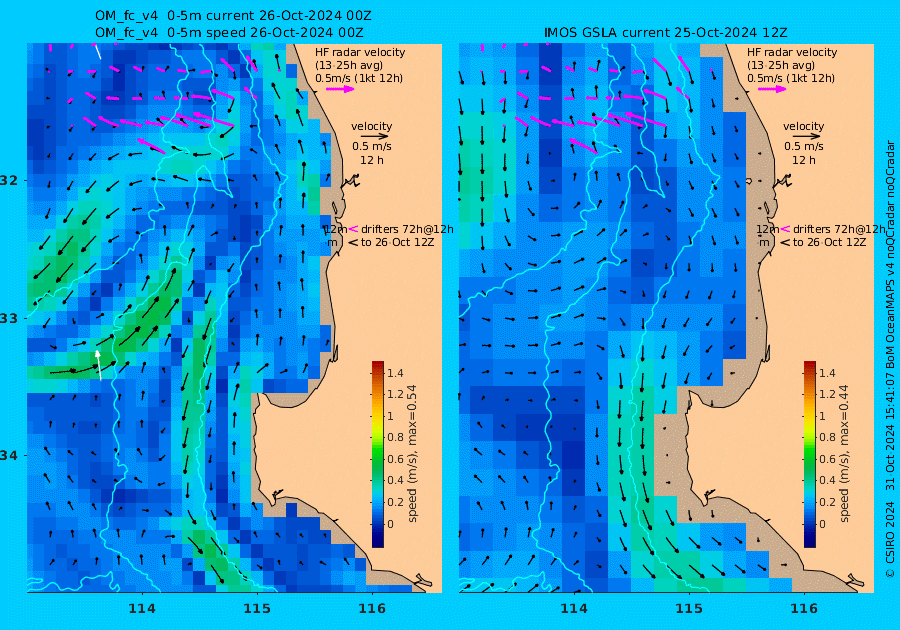Click the magenta drifter chevron in right map legend
The width and height of the screenshot is (900, 630).
pyautogui.click(x=785, y=229)
